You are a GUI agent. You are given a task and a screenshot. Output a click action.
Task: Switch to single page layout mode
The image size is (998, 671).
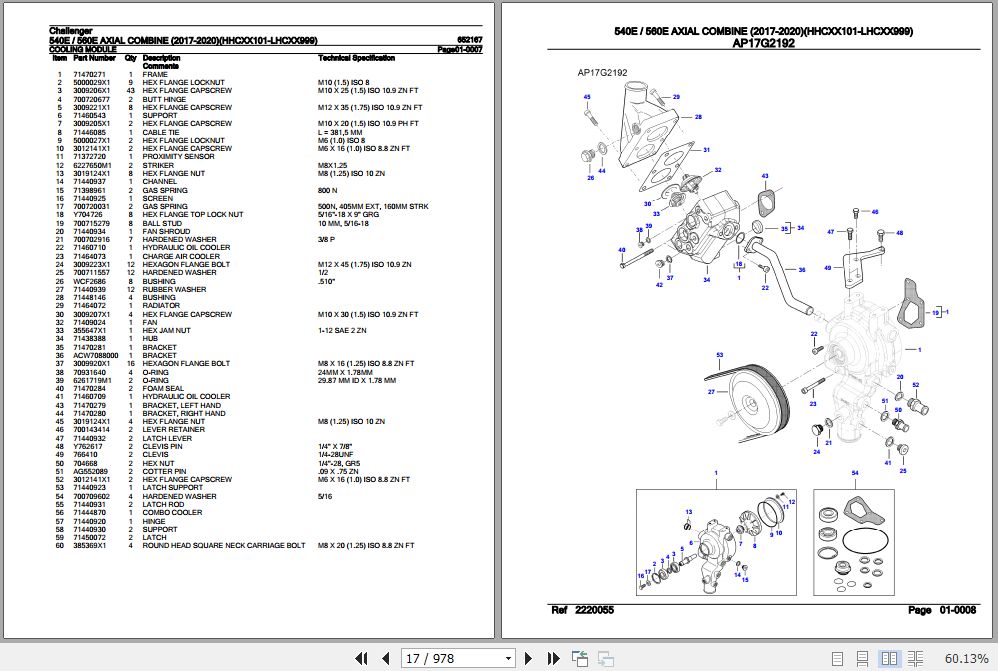point(837,658)
